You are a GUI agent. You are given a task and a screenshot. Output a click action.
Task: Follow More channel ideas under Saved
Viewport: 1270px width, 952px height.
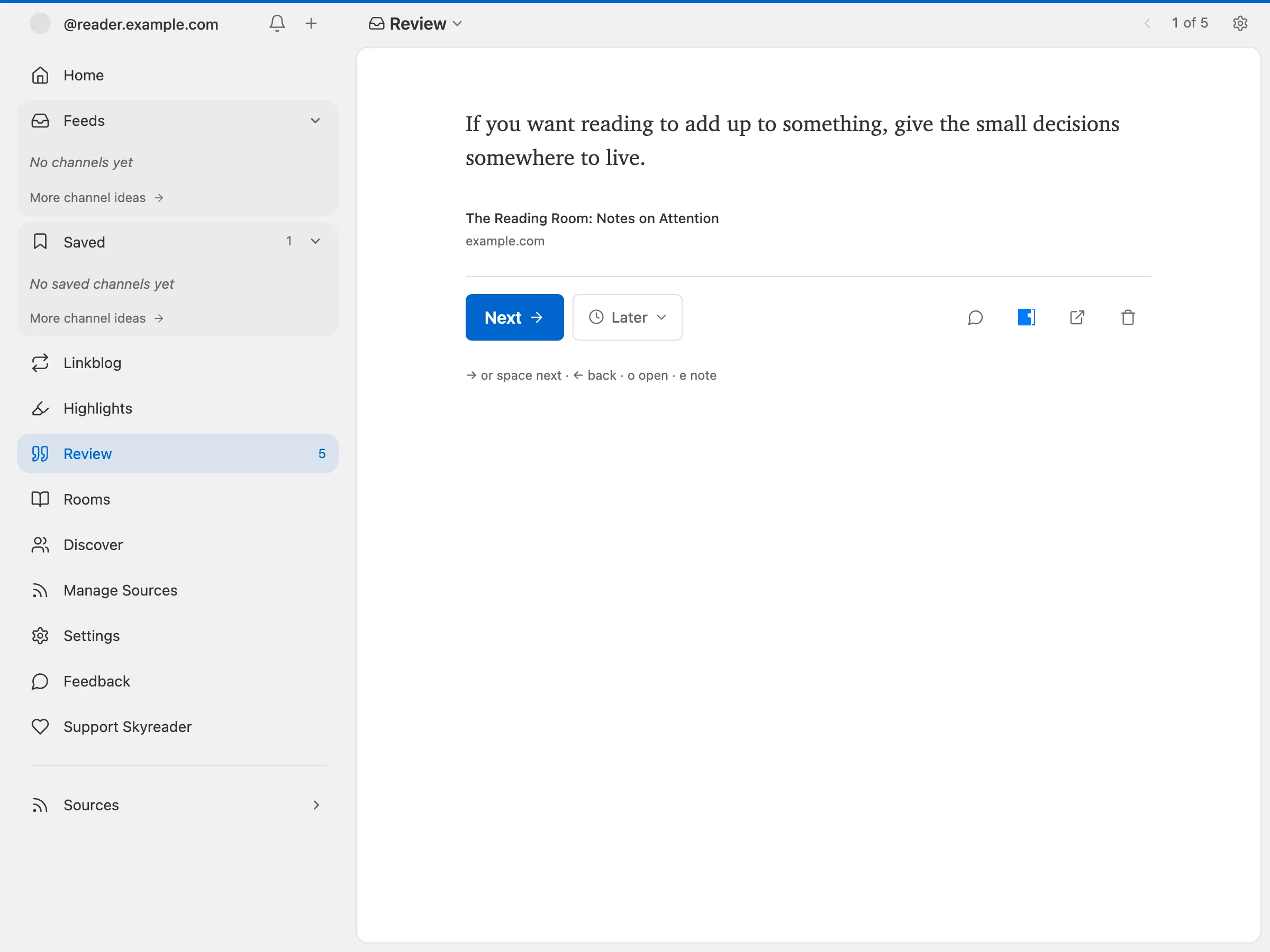tap(97, 318)
